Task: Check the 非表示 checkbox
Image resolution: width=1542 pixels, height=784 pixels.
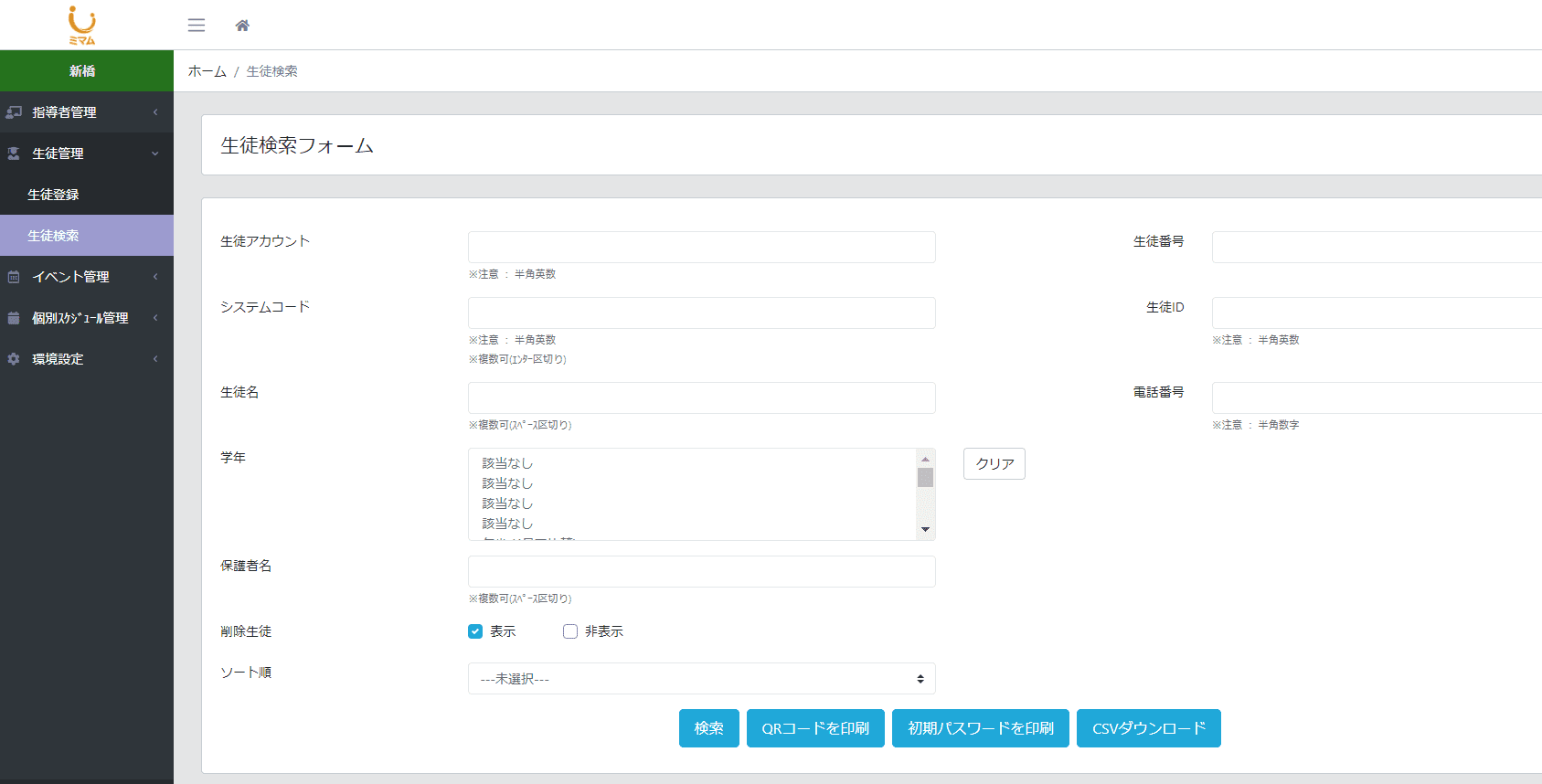Action: [570, 631]
